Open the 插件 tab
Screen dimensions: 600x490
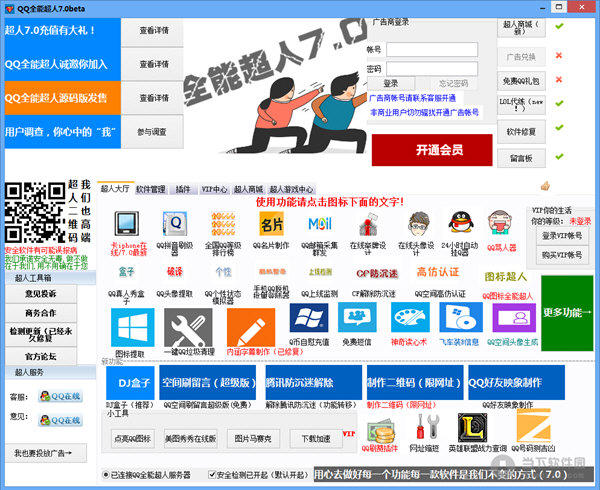[x=183, y=189]
